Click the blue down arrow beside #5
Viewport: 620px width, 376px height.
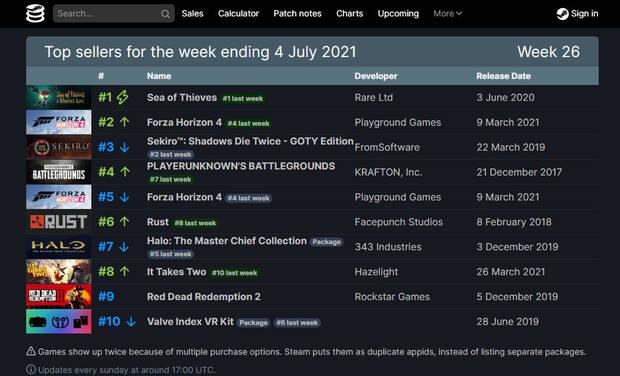tap(125, 197)
